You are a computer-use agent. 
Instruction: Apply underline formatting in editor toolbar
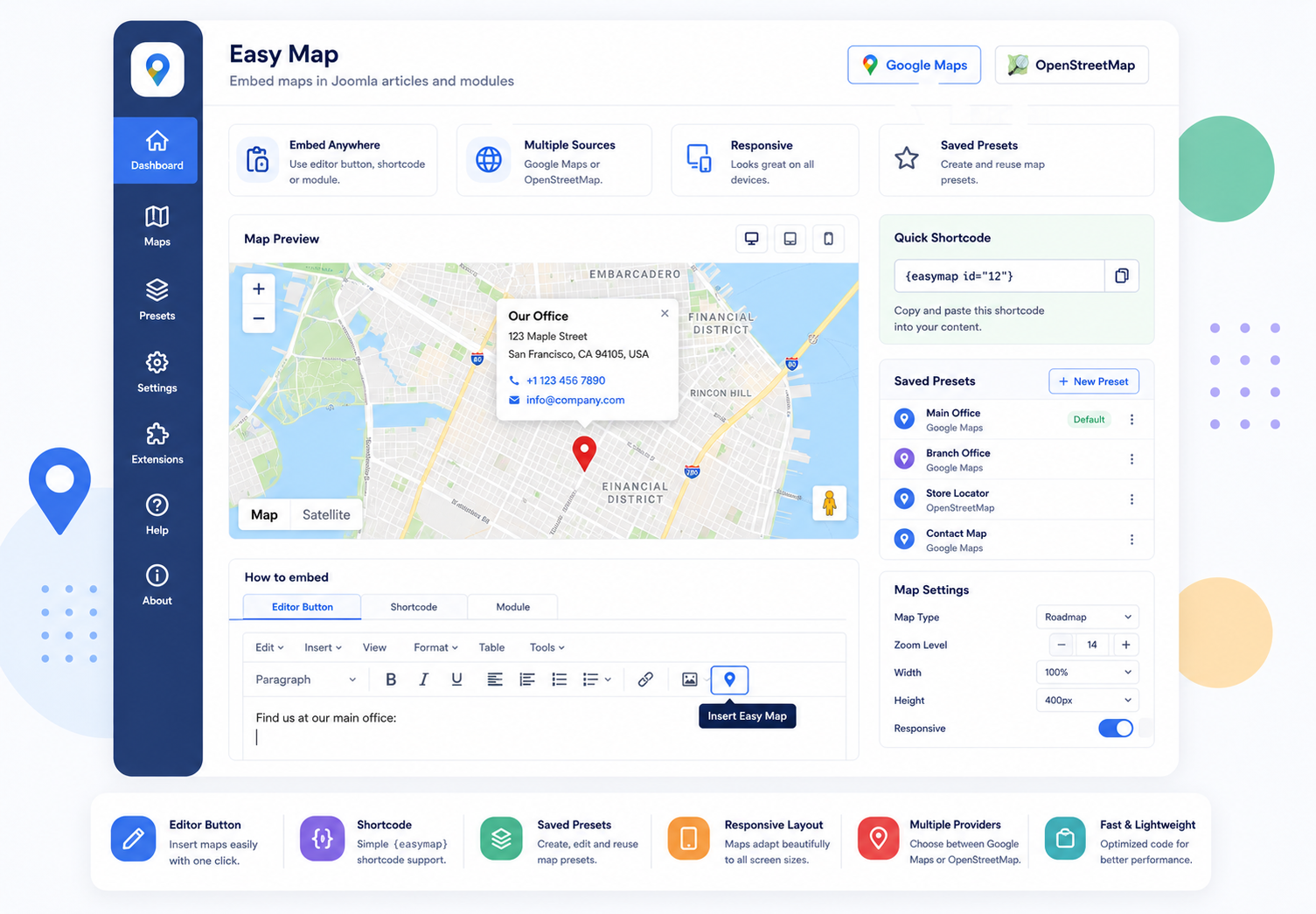tap(456, 680)
